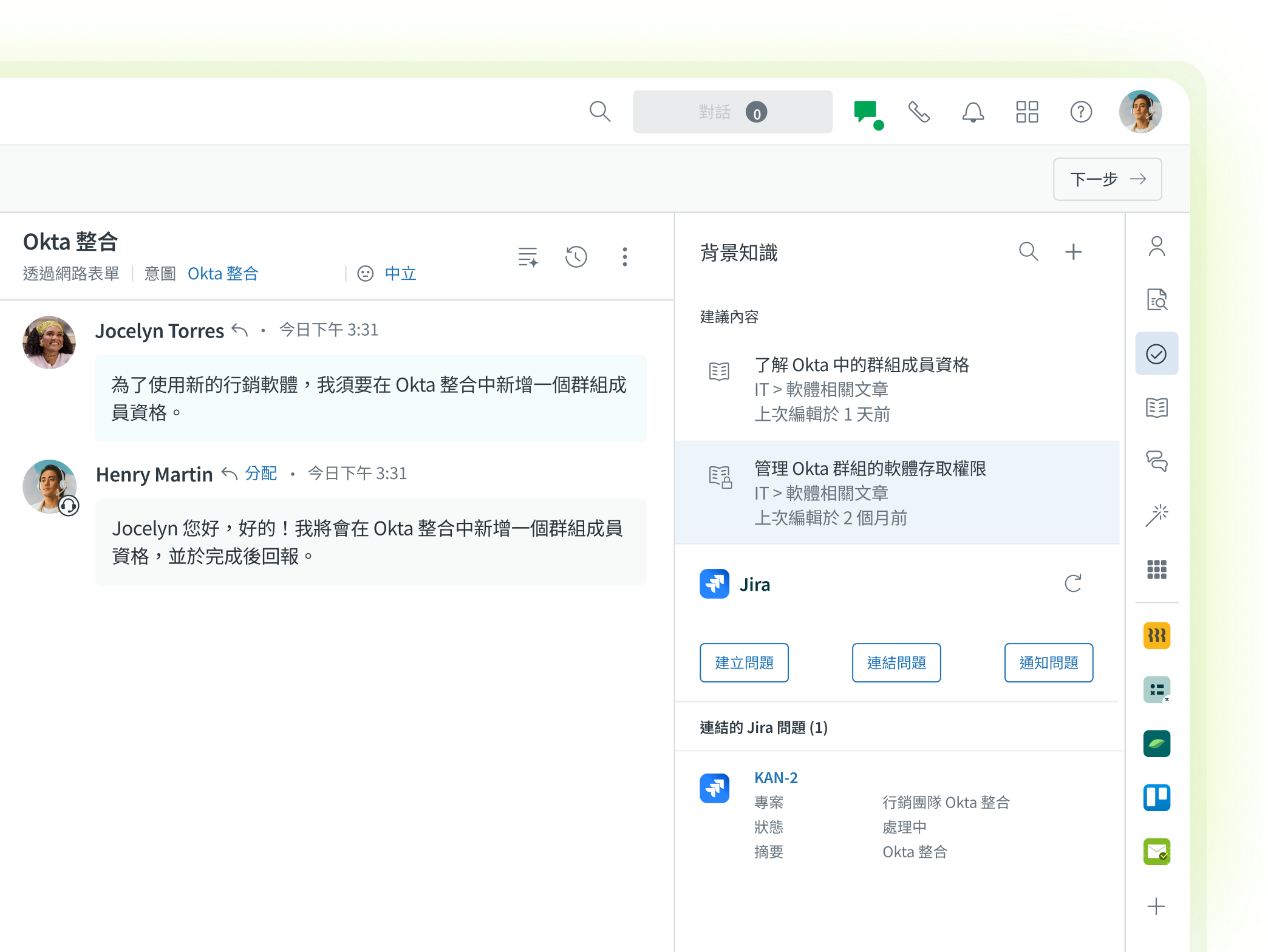
Task: Refresh the Jira panel
Action: pos(1074,583)
